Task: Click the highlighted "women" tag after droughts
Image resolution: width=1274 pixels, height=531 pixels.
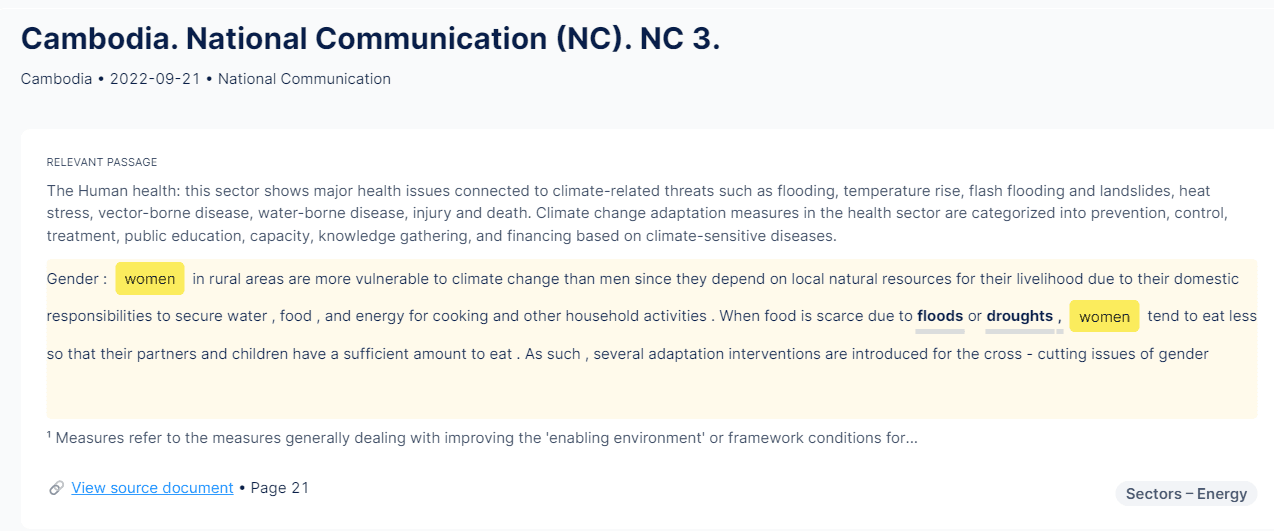Action: pos(1104,316)
